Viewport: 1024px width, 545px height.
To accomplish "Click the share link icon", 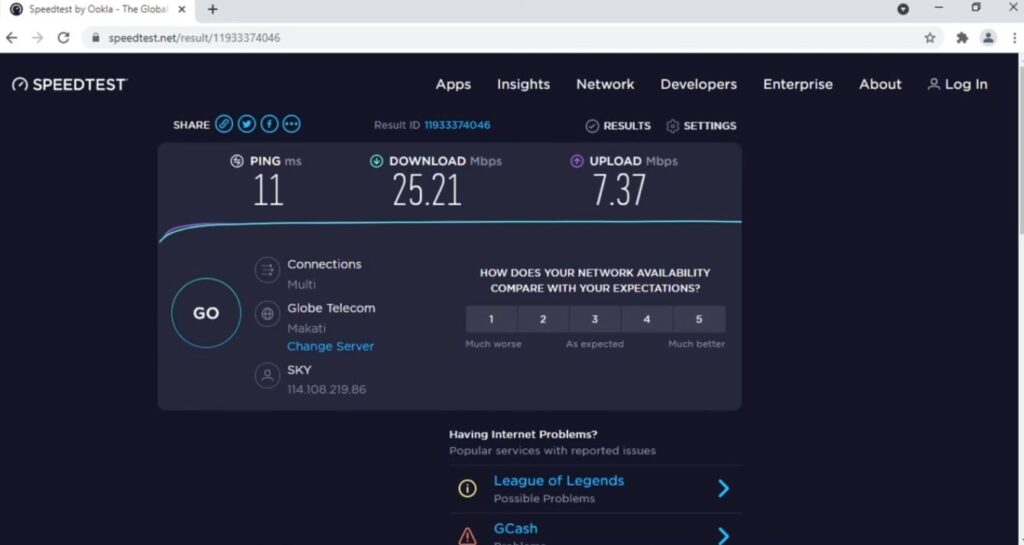I will (x=224, y=125).
